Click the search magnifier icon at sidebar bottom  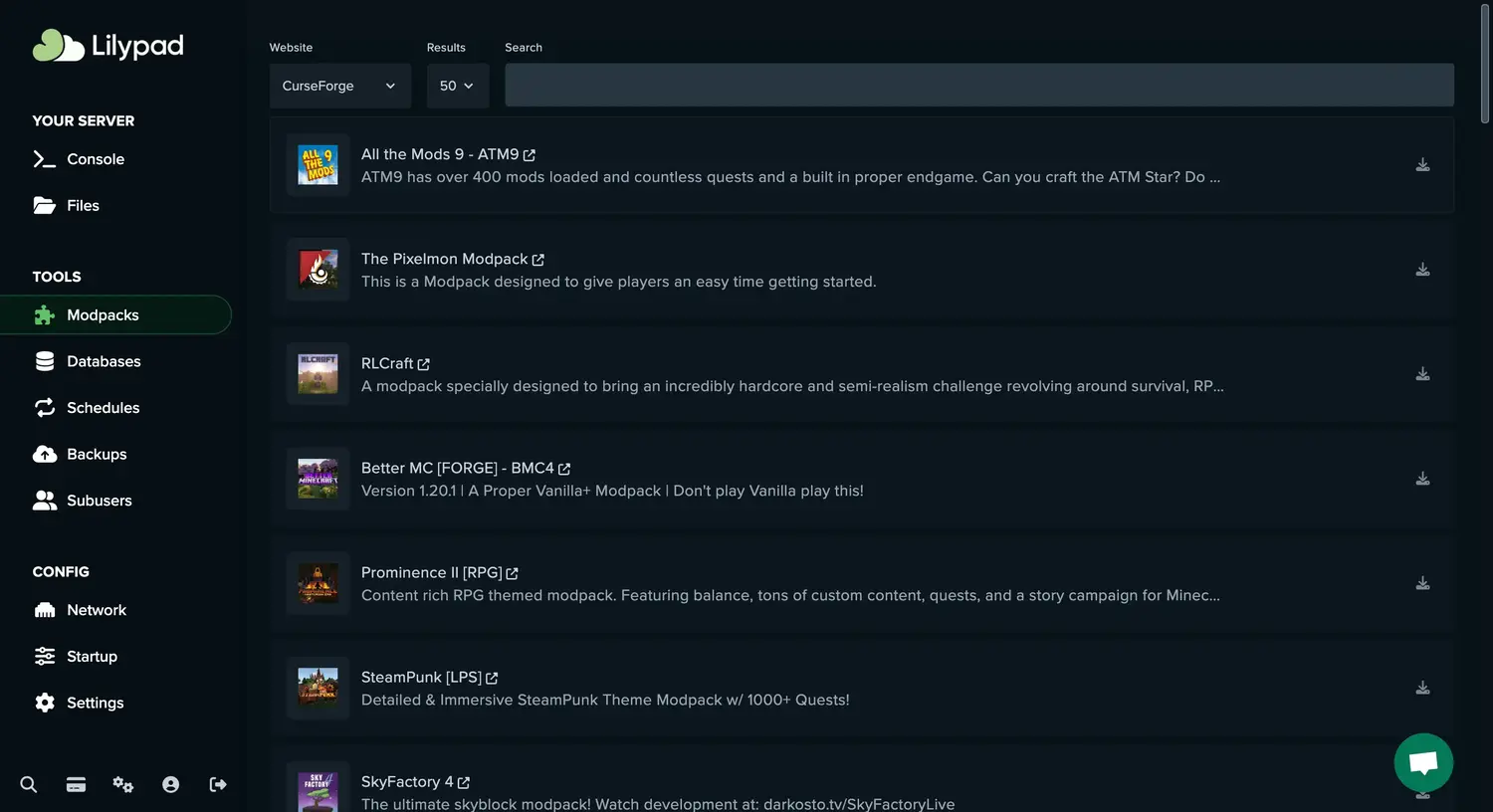coord(29,785)
